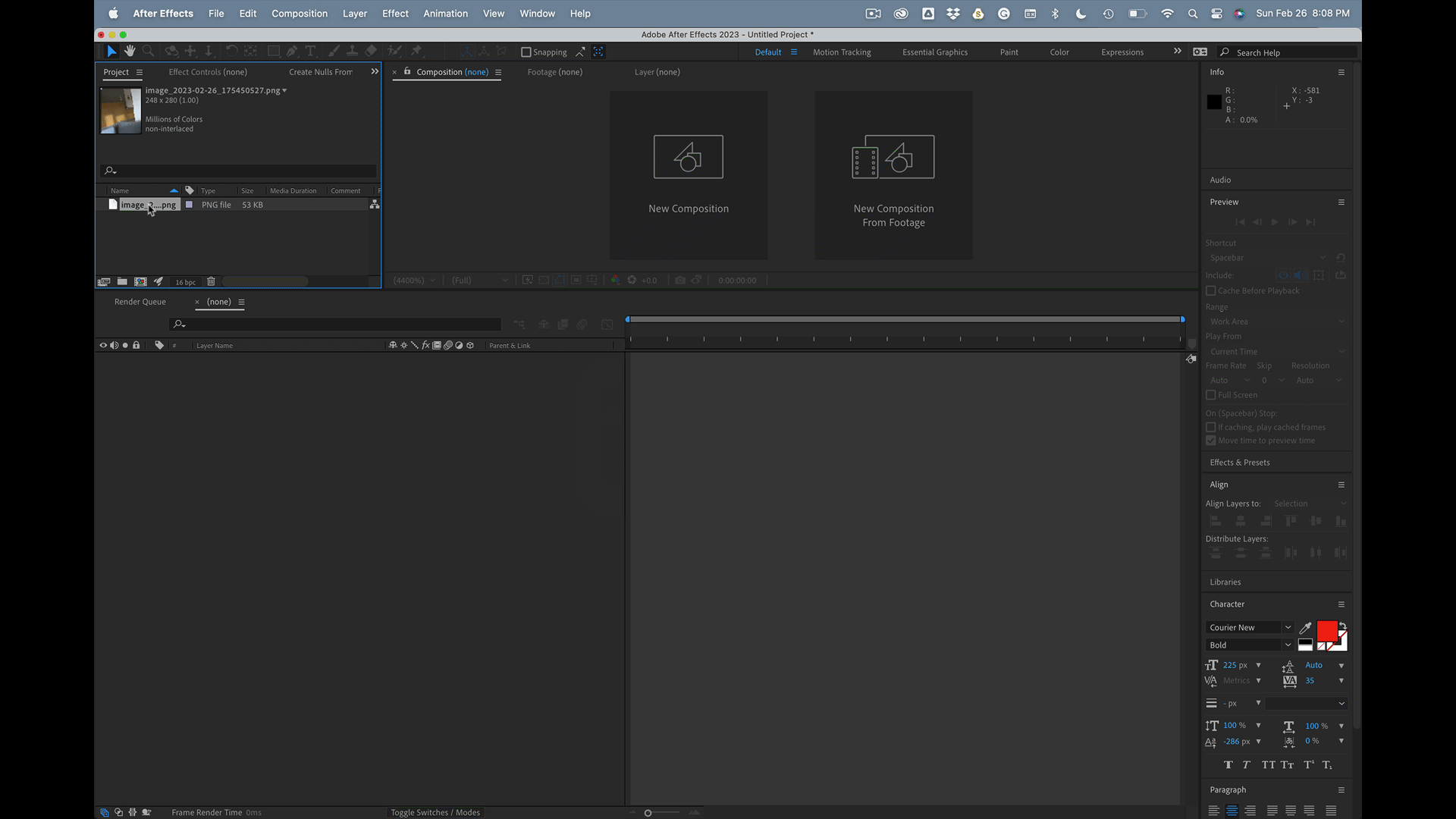Image resolution: width=1456 pixels, height=819 pixels.
Task: Expand the hidden workspaces chevron
Action: click(x=1177, y=52)
